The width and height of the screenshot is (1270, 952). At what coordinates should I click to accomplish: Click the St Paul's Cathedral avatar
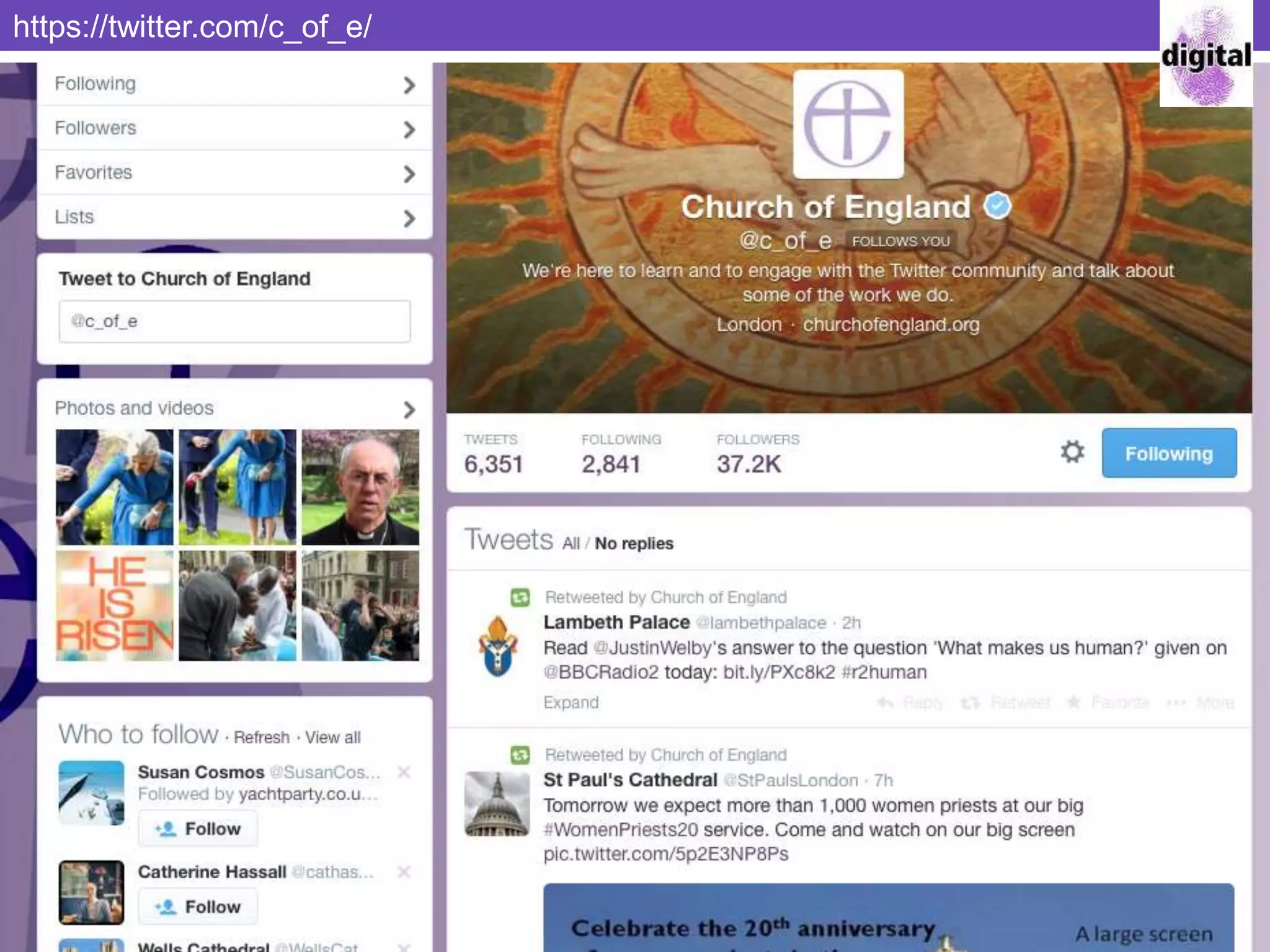(497, 804)
